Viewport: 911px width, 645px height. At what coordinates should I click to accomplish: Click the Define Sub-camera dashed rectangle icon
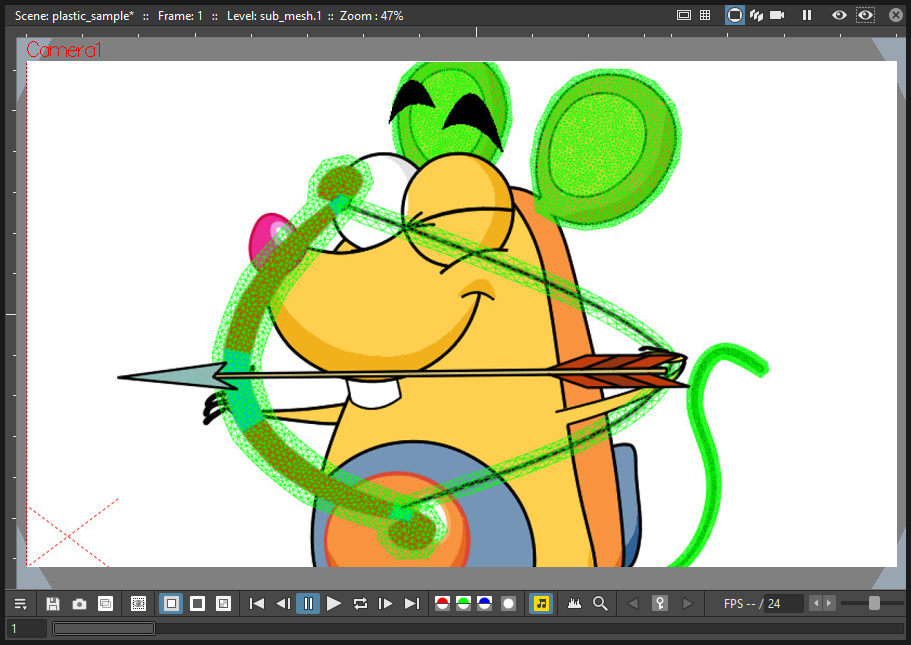tap(138, 604)
